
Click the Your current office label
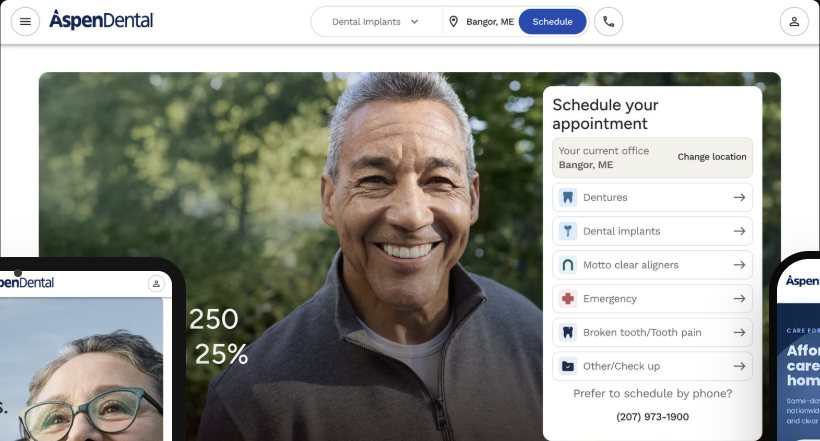click(x=603, y=151)
